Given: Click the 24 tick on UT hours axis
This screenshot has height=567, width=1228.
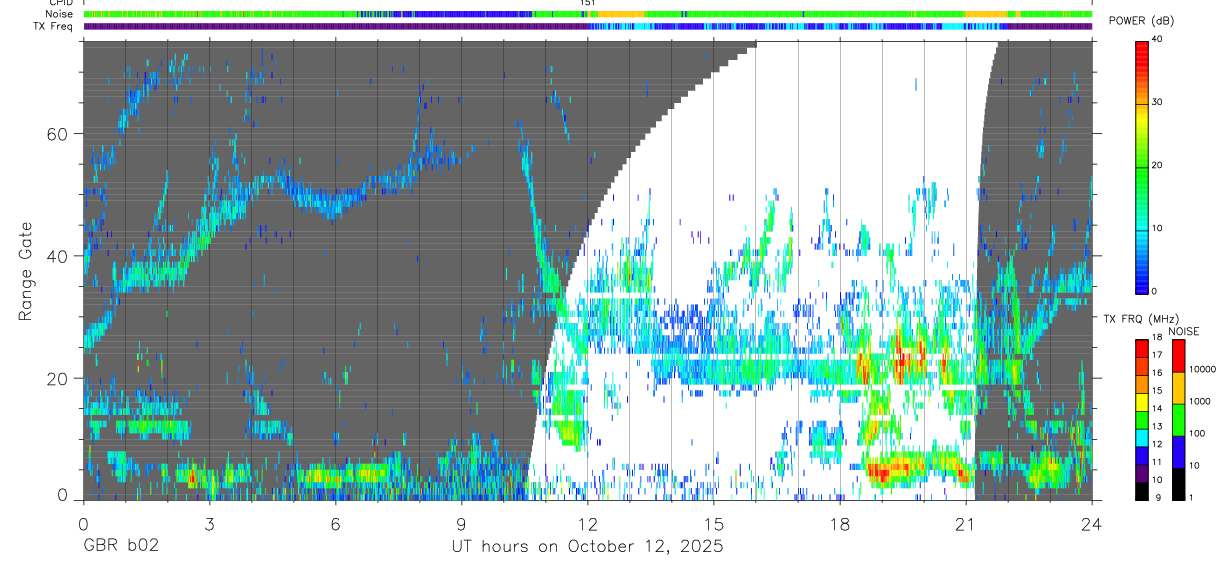Looking at the screenshot, I should coord(1092,523).
